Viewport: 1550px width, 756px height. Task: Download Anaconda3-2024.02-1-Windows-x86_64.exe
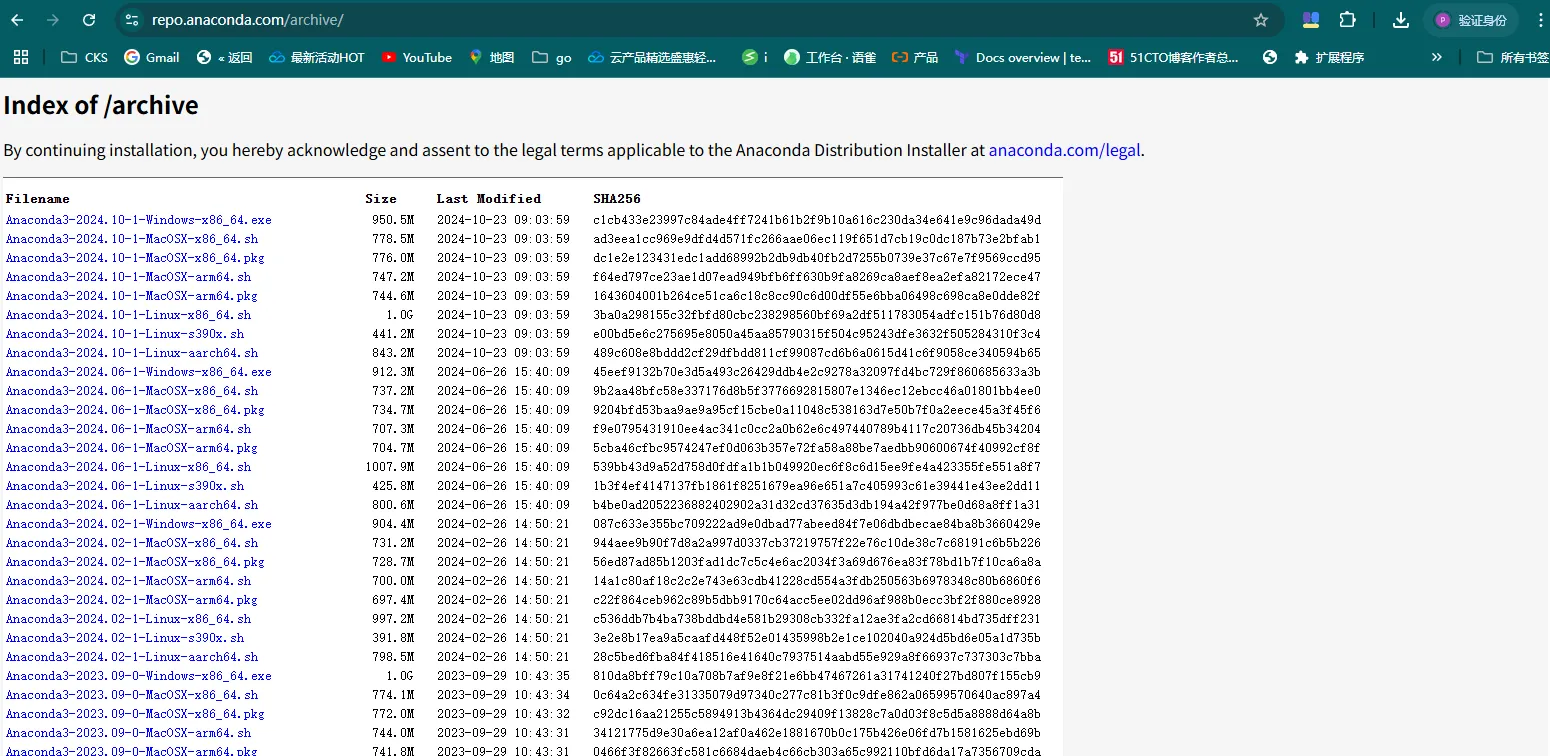[139, 524]
